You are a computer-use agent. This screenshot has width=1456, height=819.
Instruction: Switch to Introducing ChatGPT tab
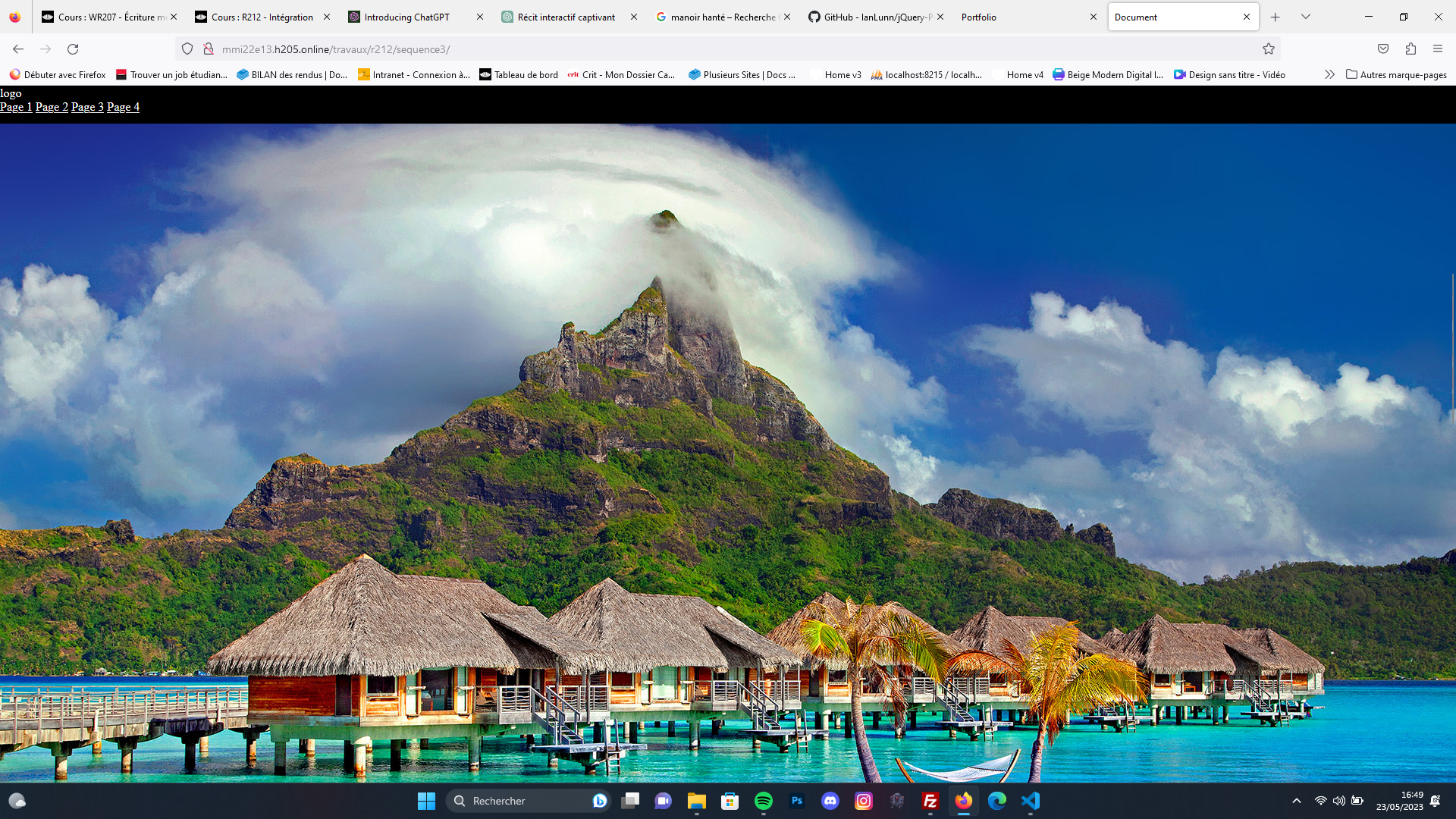pos(407,17)
